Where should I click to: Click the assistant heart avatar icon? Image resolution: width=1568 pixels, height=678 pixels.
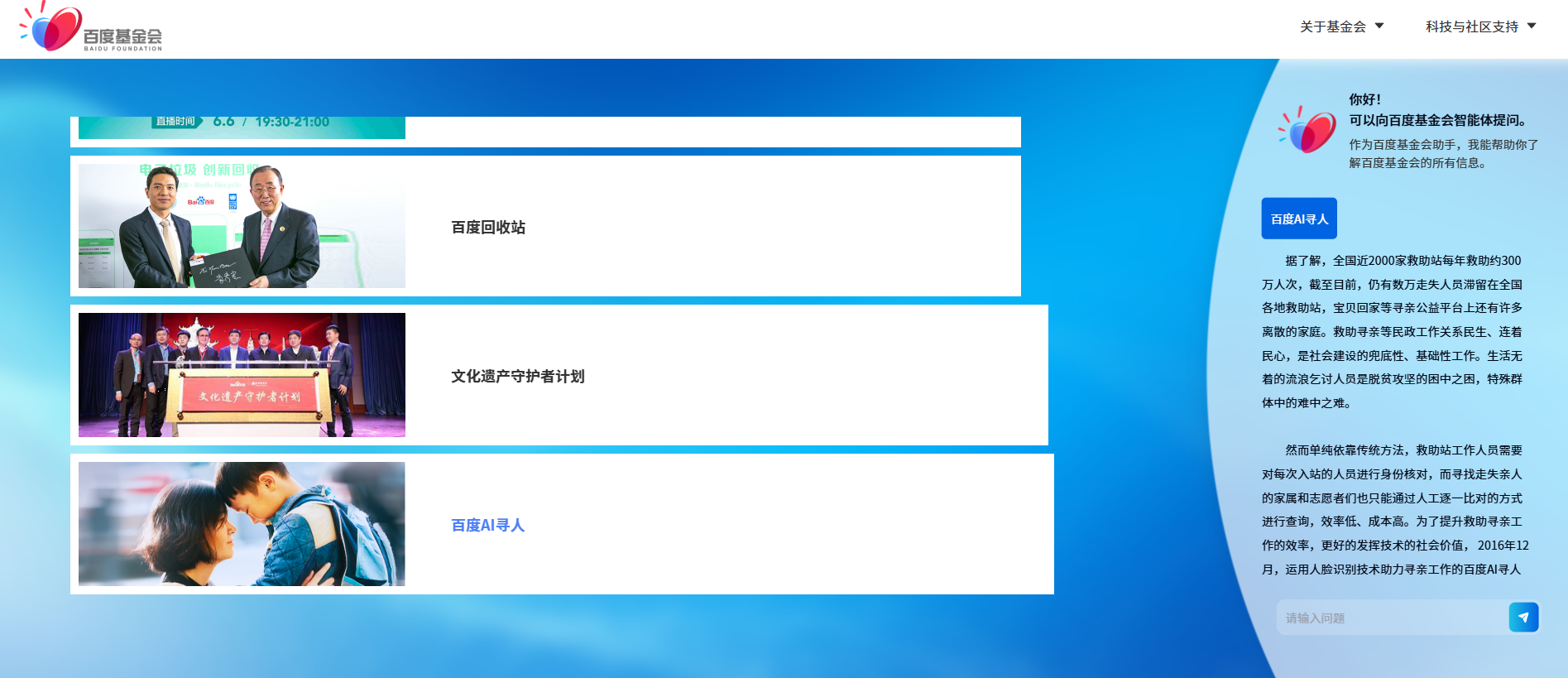[1308, 130]
